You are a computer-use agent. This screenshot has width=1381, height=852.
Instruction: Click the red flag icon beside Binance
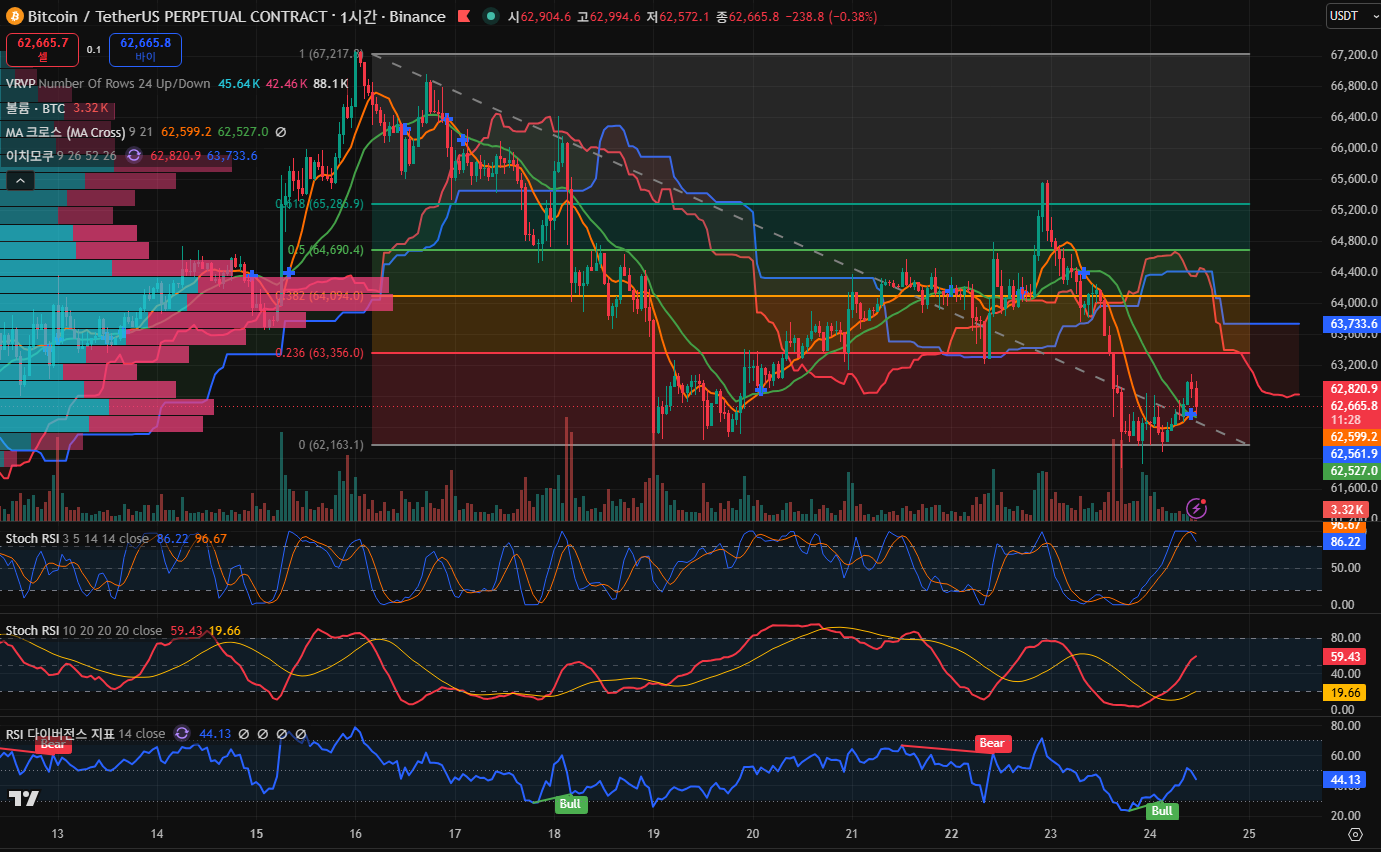coord(463,17)
